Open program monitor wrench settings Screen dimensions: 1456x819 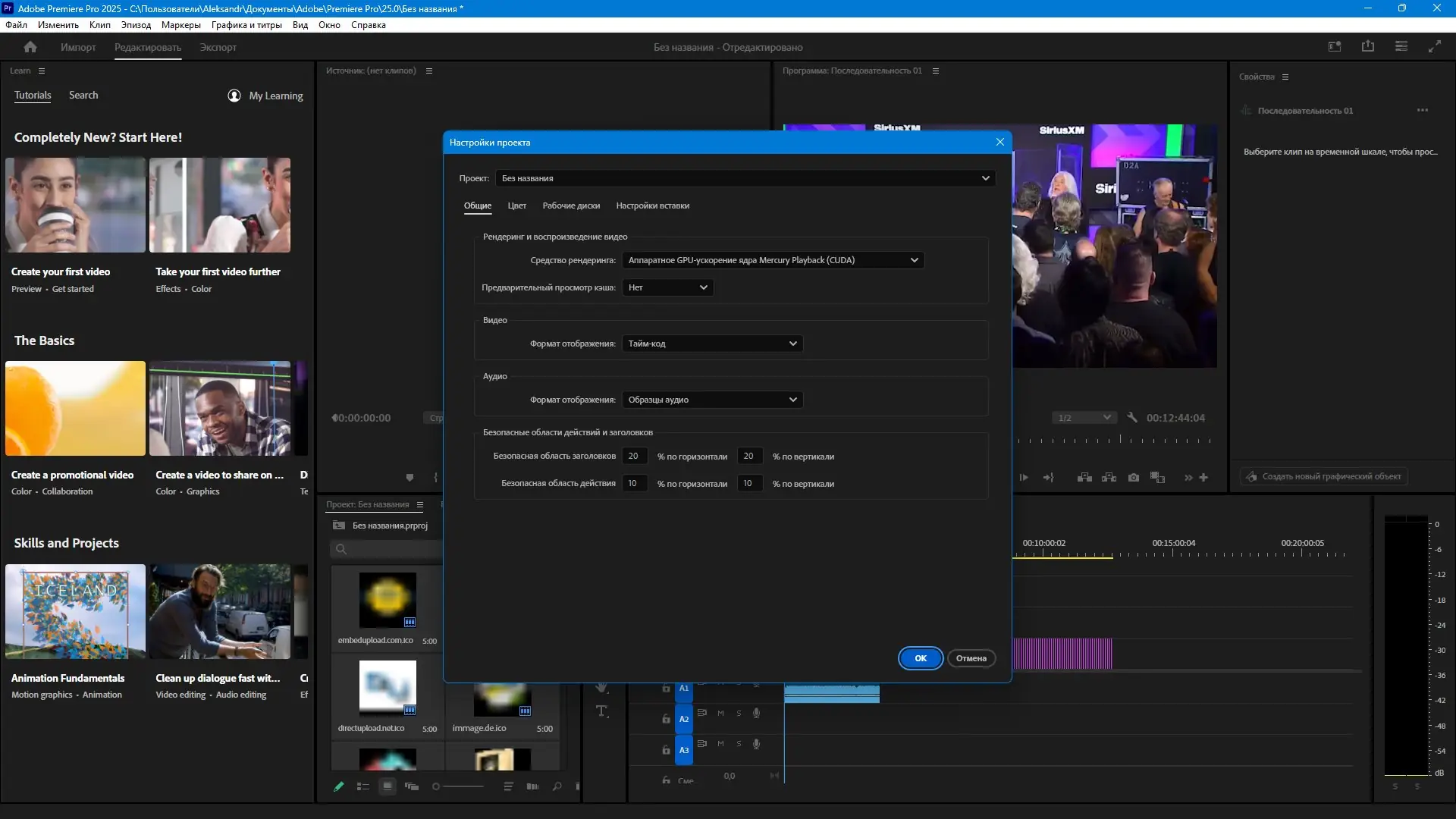(x=1132, y=418)
